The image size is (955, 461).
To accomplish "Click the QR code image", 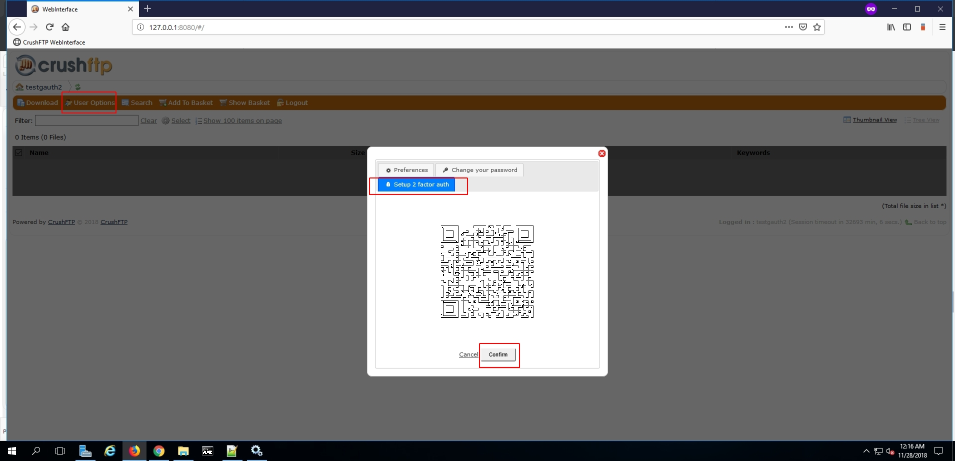I will pos(487,271).
